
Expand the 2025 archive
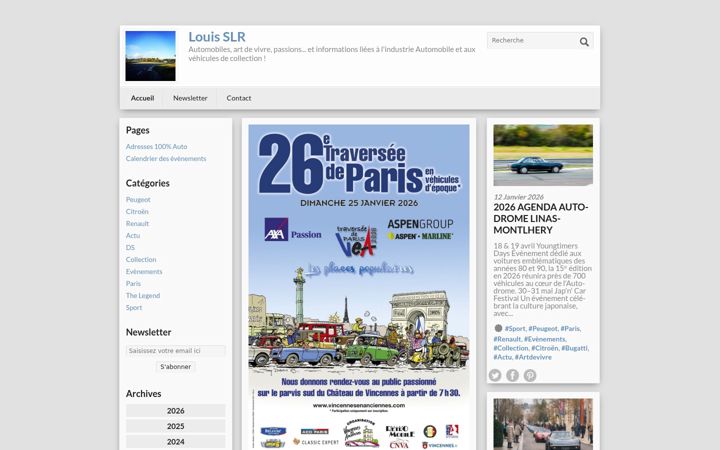[175, 426]
